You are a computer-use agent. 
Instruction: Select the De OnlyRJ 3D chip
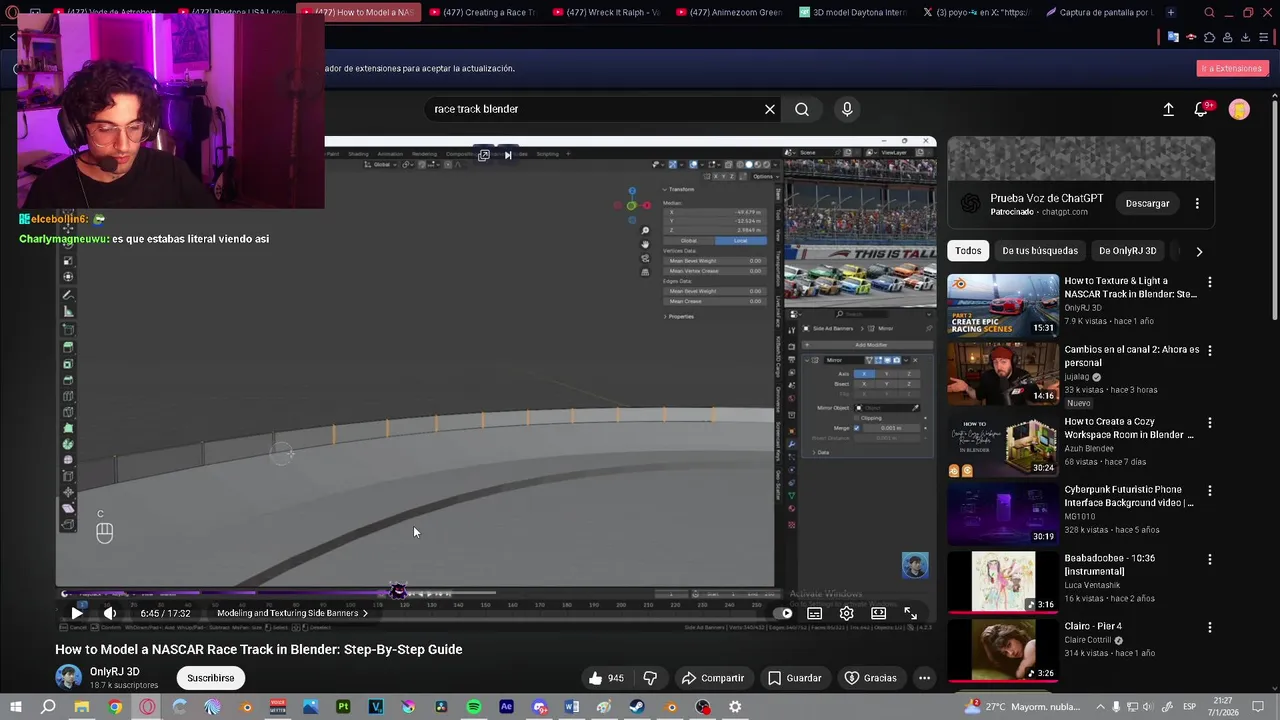click(x=1127, y=251)
